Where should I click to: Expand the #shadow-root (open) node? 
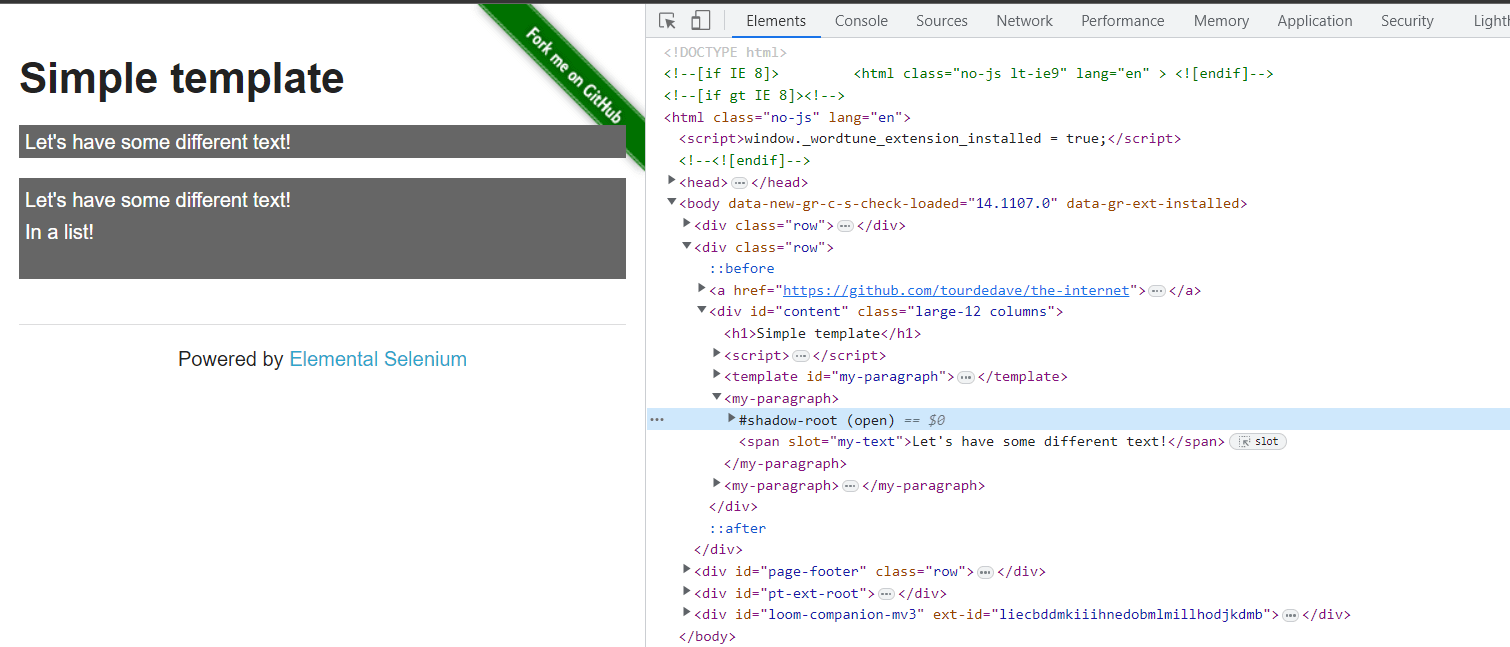[732, 419]
